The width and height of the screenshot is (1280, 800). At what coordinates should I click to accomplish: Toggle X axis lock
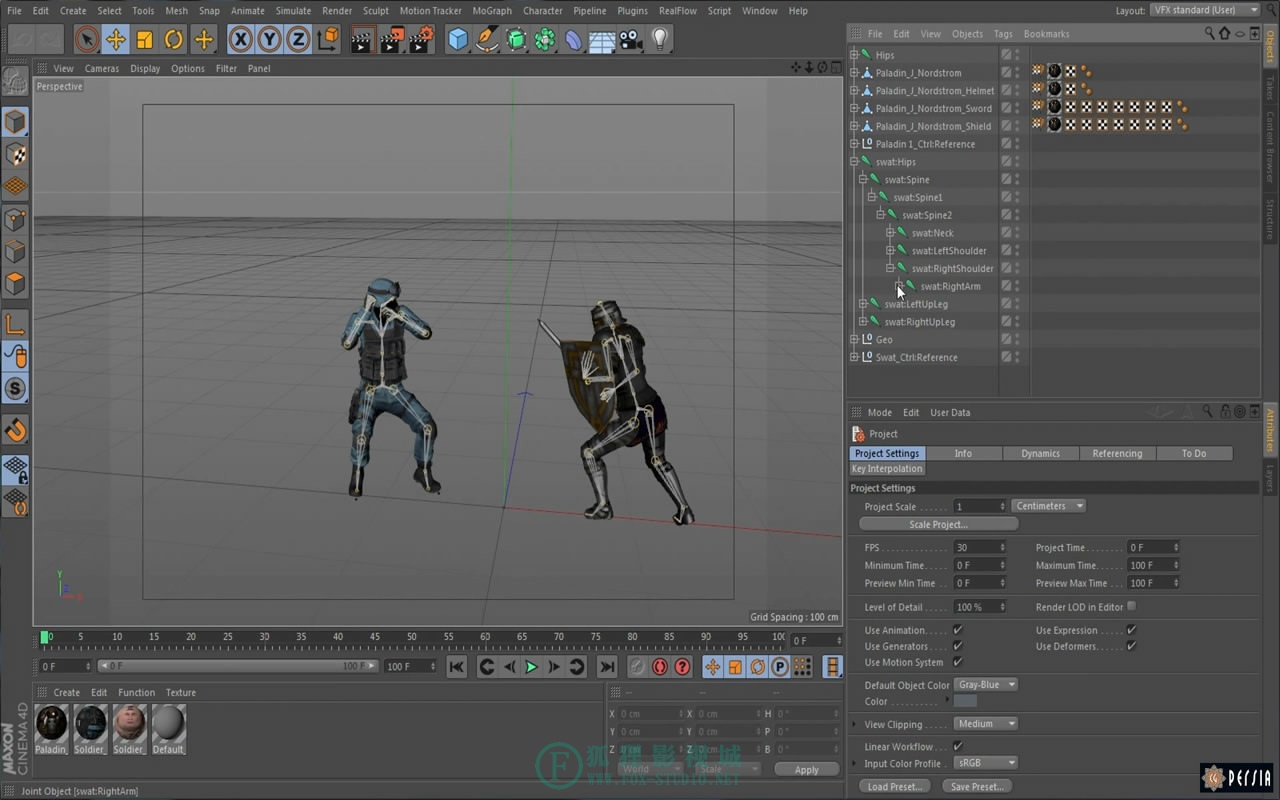[x=240, y=40]
